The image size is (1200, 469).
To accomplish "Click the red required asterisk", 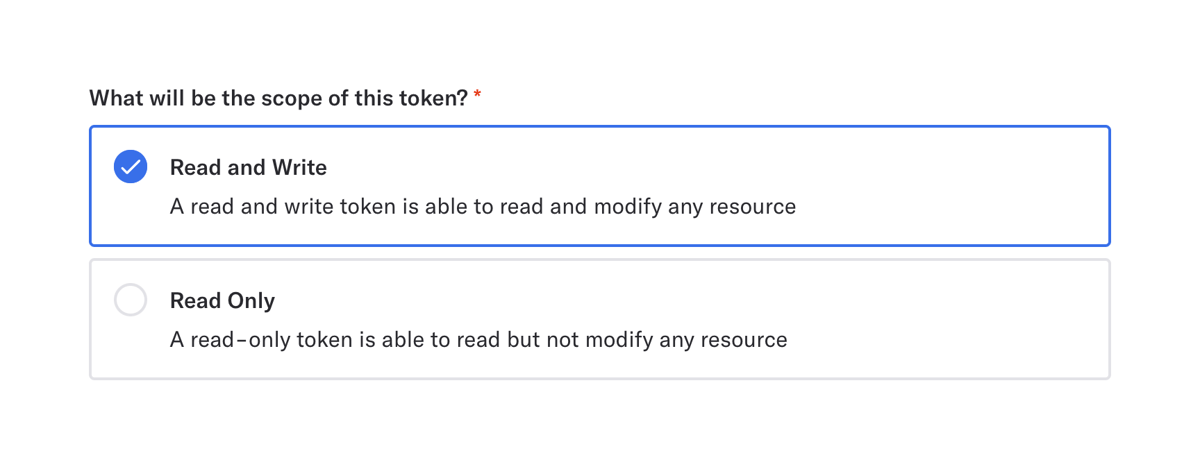I will coord(478,96).
